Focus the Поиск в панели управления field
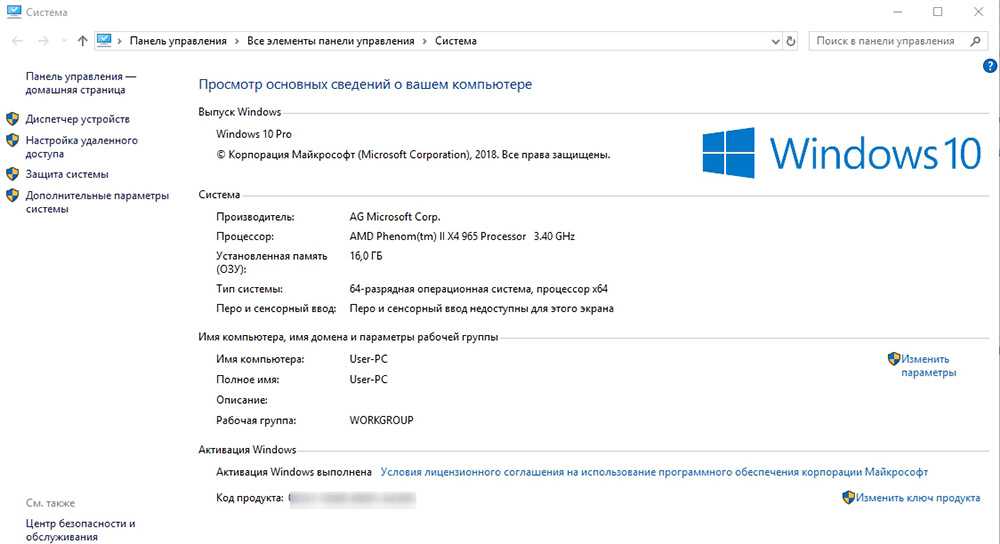Viewport: 1000px width, 544px height. (x=898, y=41)
